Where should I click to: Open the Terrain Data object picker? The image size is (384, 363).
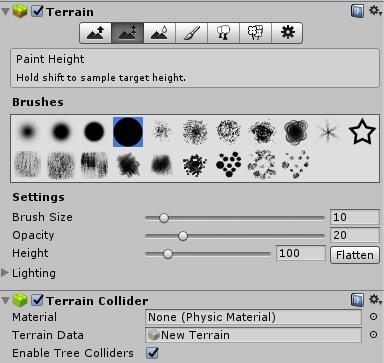[374, 334]
